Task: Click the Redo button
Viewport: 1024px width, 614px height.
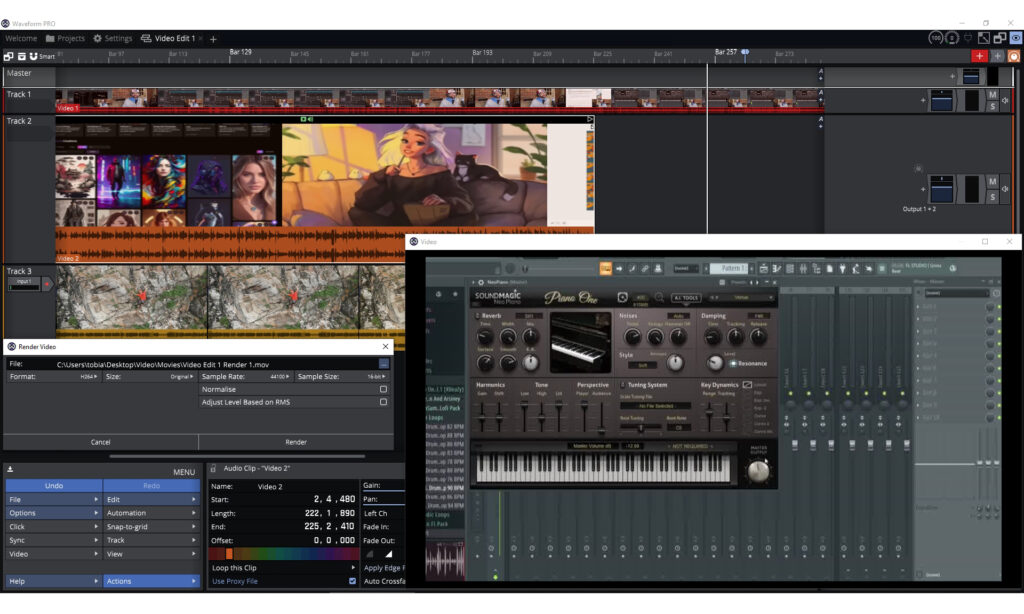Action: [152, 486]
